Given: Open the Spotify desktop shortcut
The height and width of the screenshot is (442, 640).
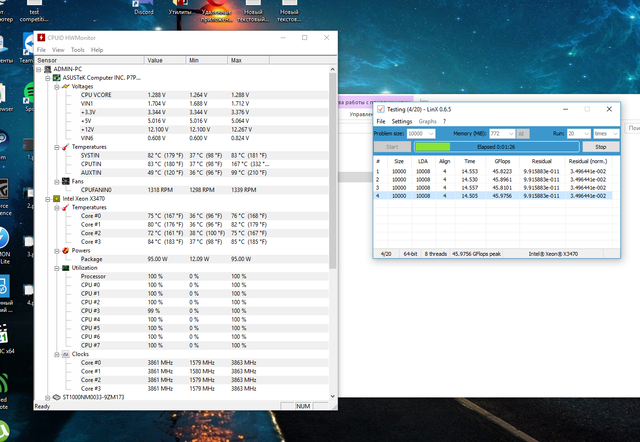Looking at the screenshot, I should tap(29, 97).
